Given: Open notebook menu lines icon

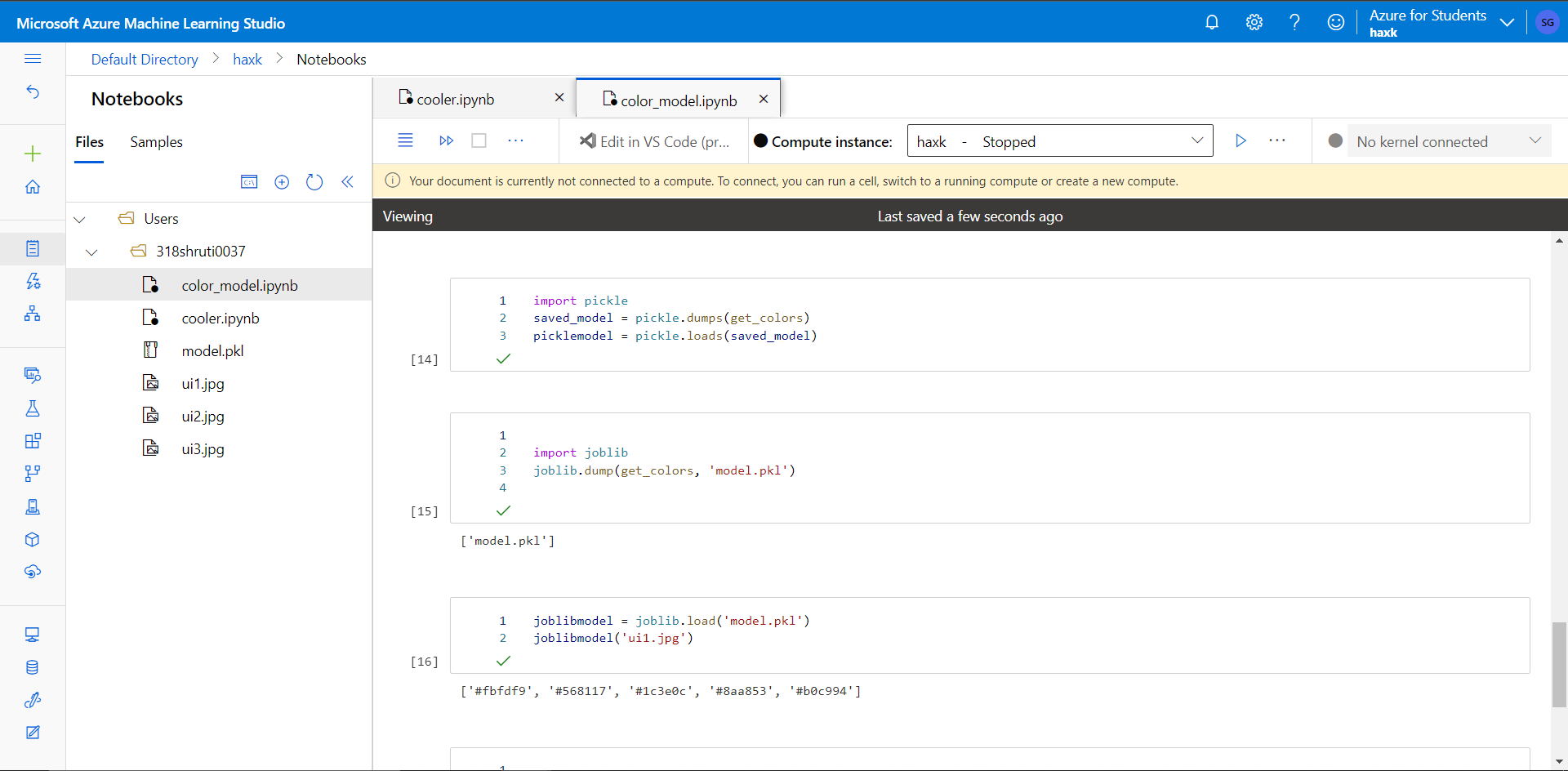Looking at the screenshot, I should click(x=405, y=140).
